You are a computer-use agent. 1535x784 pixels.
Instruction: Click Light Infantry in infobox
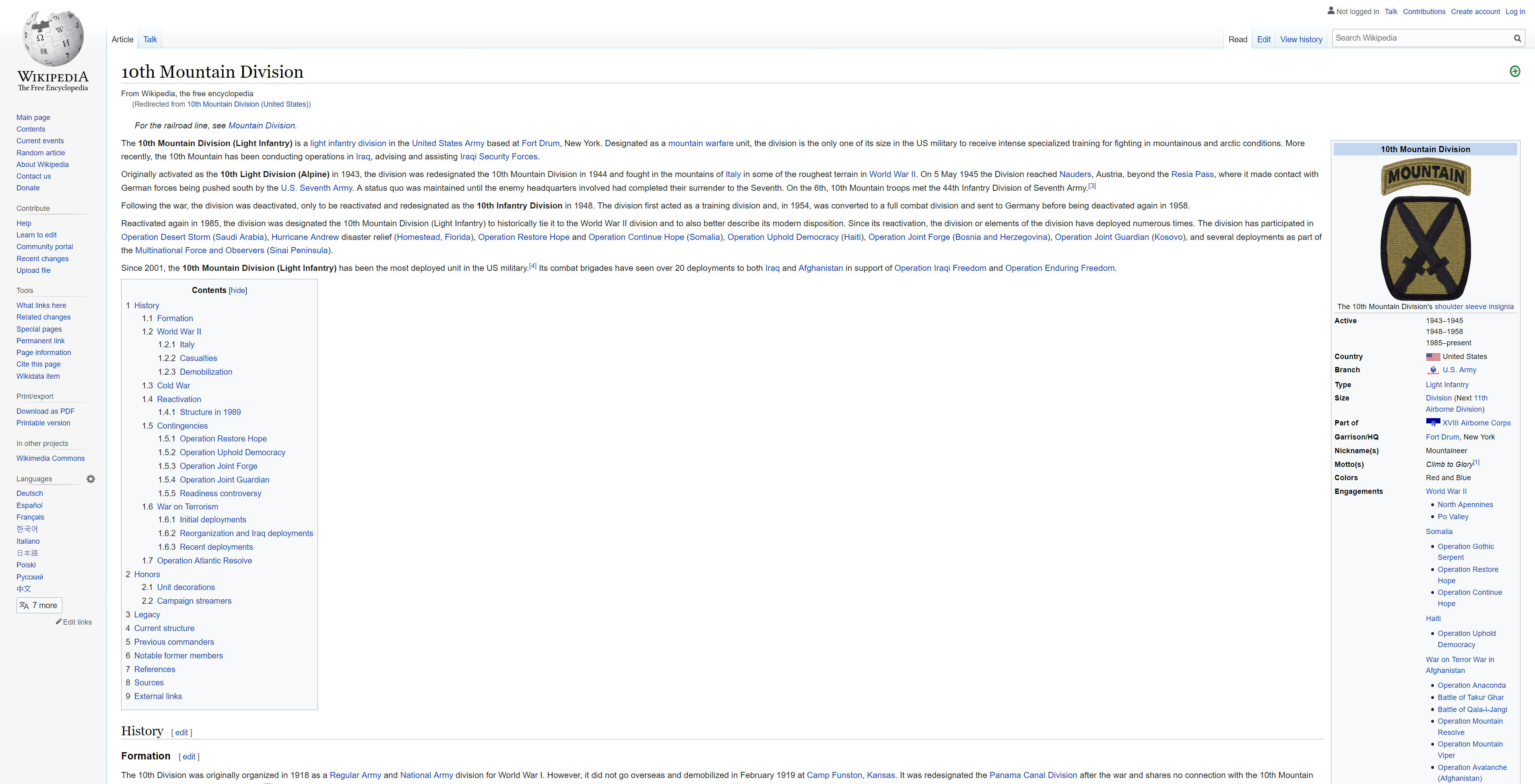[x=1447, y=385]
